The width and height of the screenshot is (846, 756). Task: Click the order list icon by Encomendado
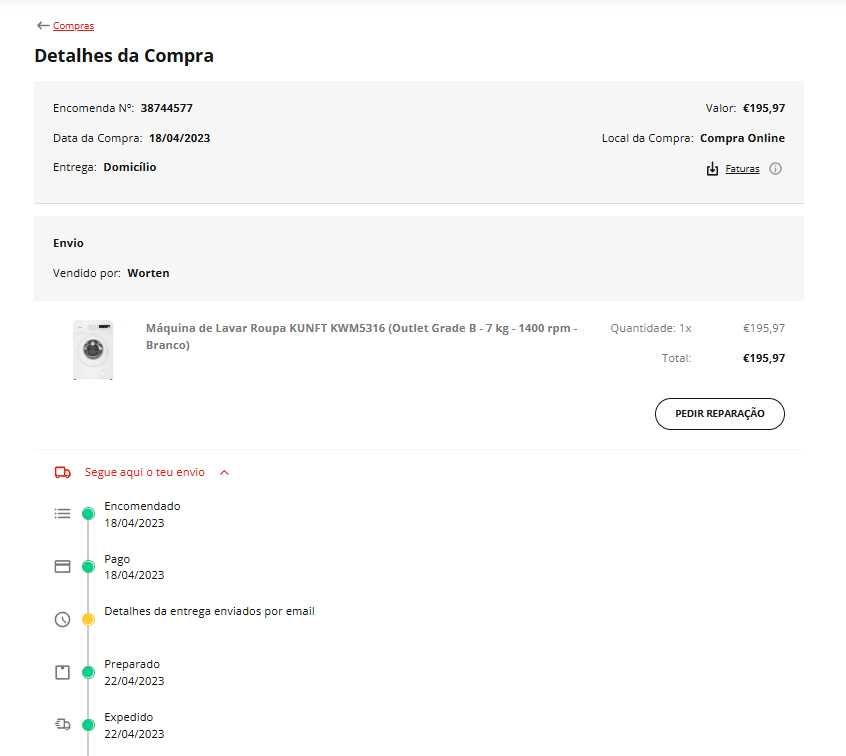click(62, 513)
